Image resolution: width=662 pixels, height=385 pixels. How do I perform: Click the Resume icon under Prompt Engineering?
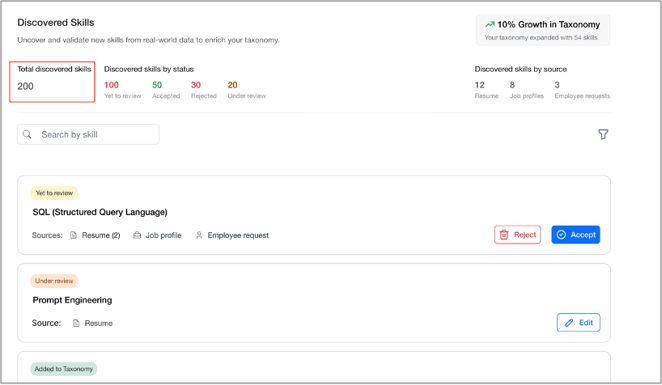(76, 323)
